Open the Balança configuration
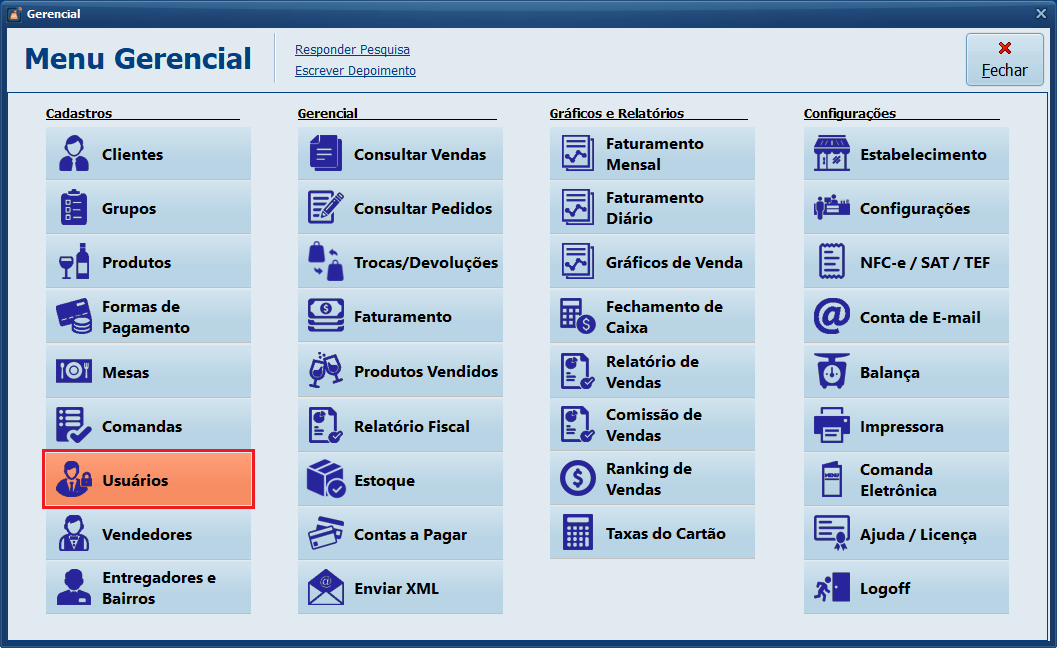 pyautogui.click(x=906, y=371)
